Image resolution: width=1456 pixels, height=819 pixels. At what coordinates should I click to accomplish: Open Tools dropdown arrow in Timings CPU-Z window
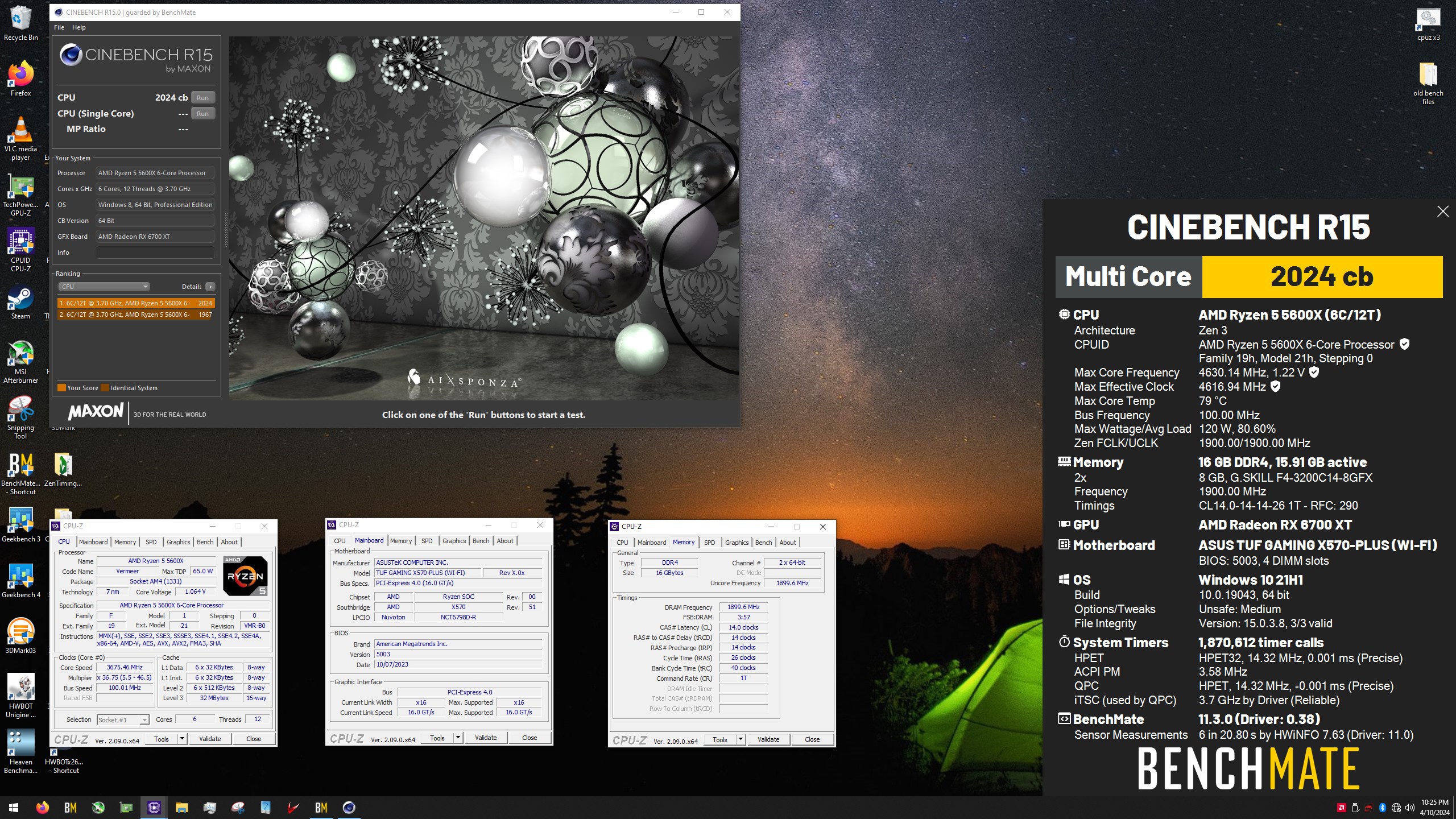pyautogui.click(x=741, y=739)
